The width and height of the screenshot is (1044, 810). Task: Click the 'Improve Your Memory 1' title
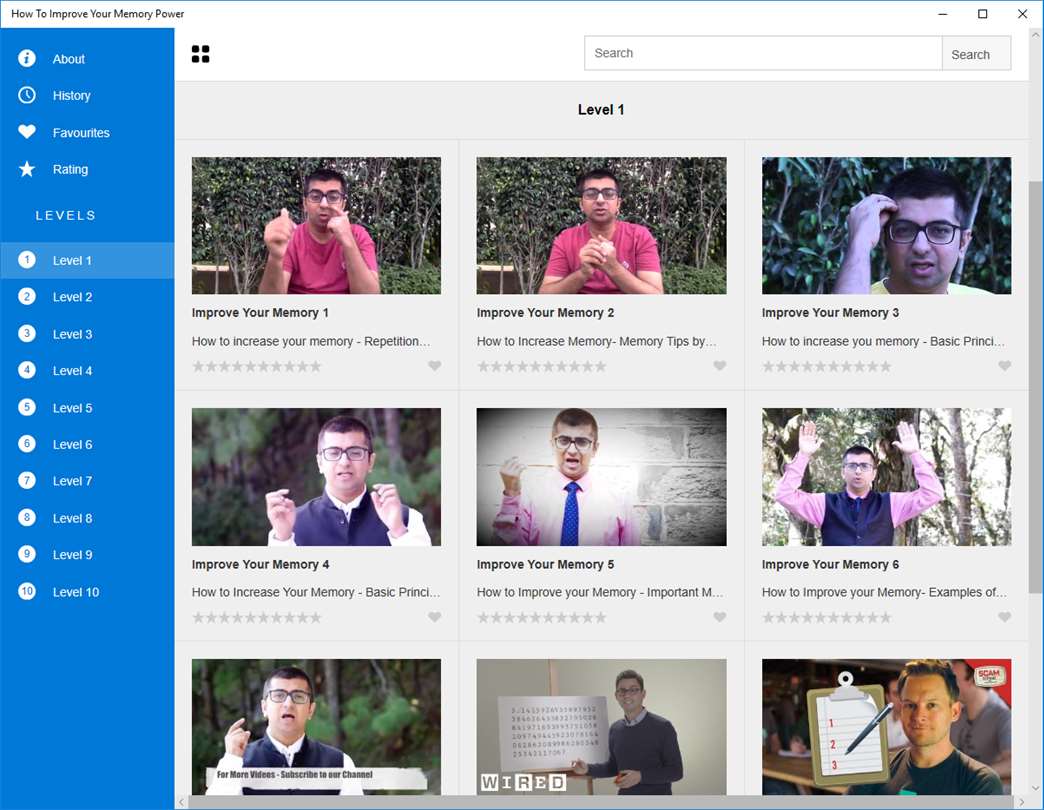(x=260, y=313)
